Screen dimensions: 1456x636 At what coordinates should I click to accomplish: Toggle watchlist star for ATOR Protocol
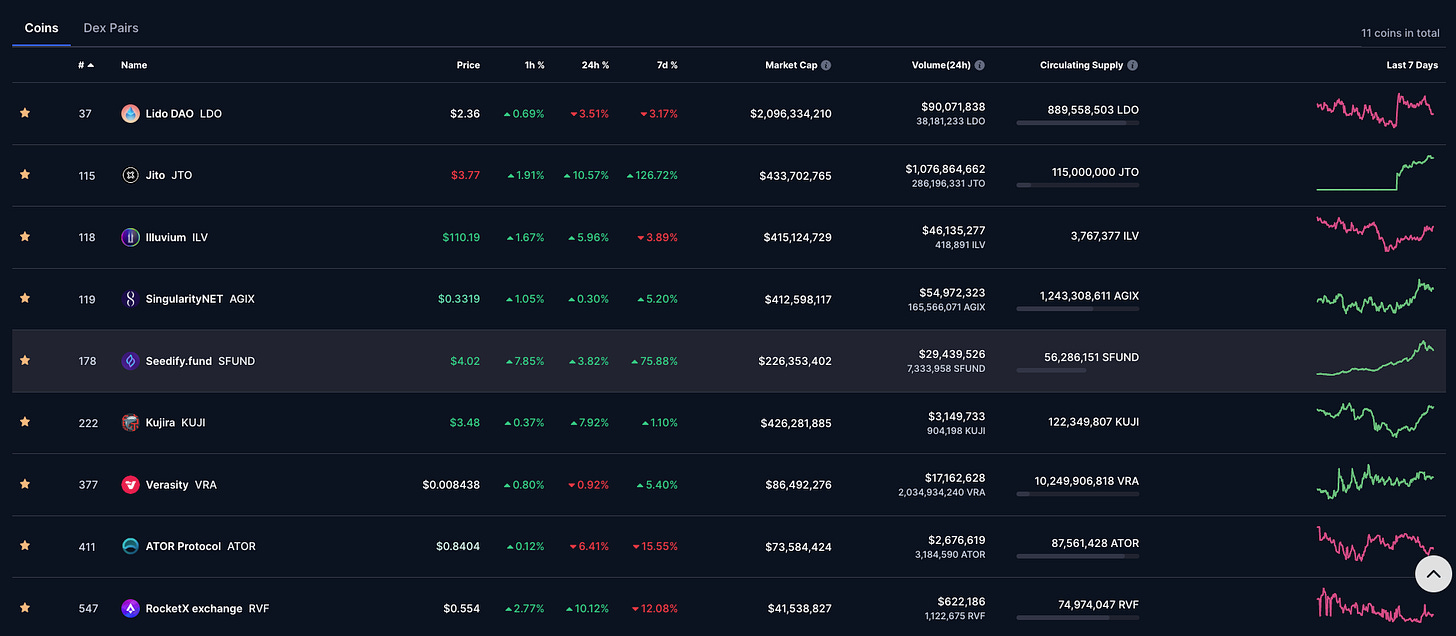(25, 546)
